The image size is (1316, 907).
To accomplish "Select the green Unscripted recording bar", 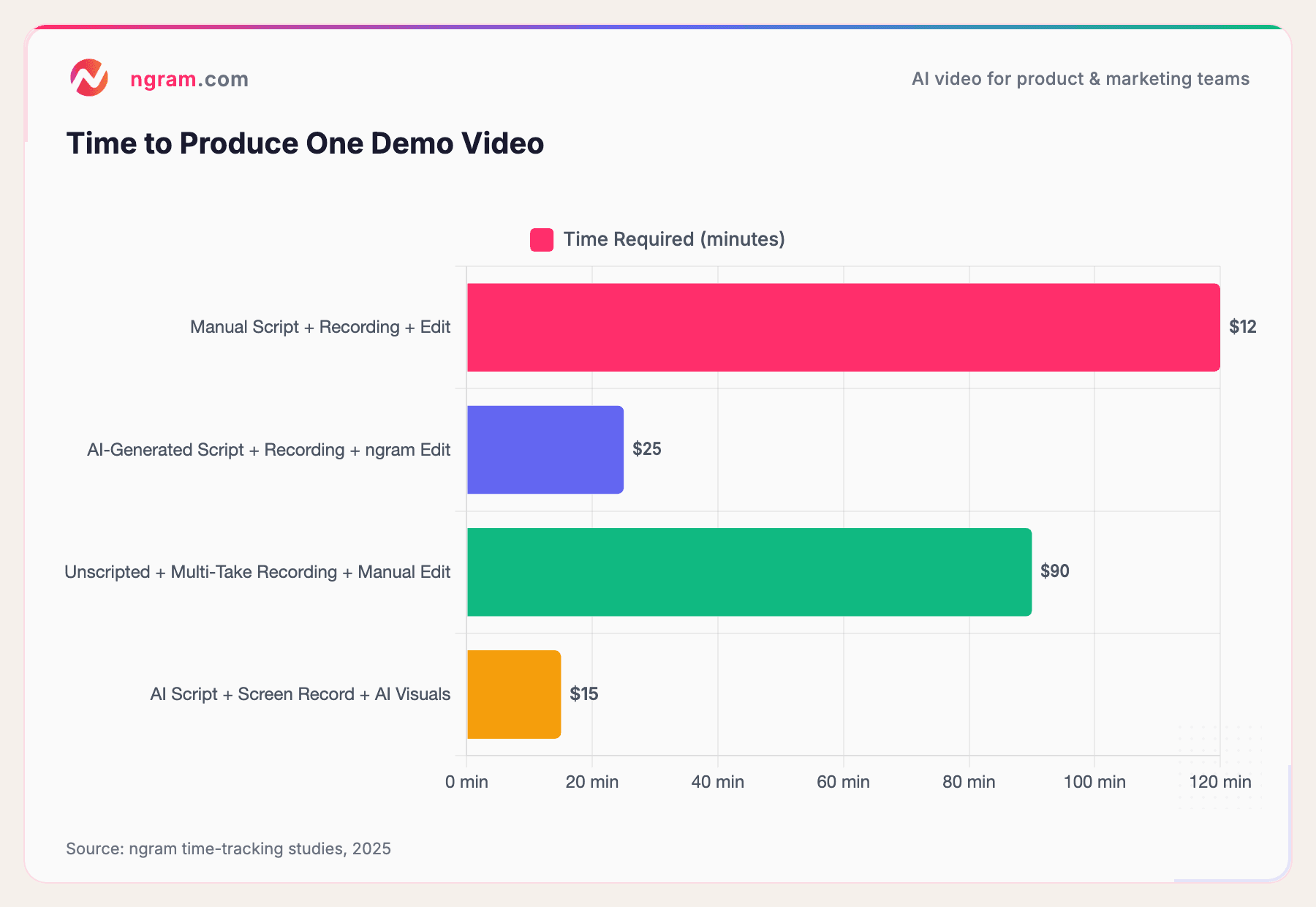I will tap(749, 572).
